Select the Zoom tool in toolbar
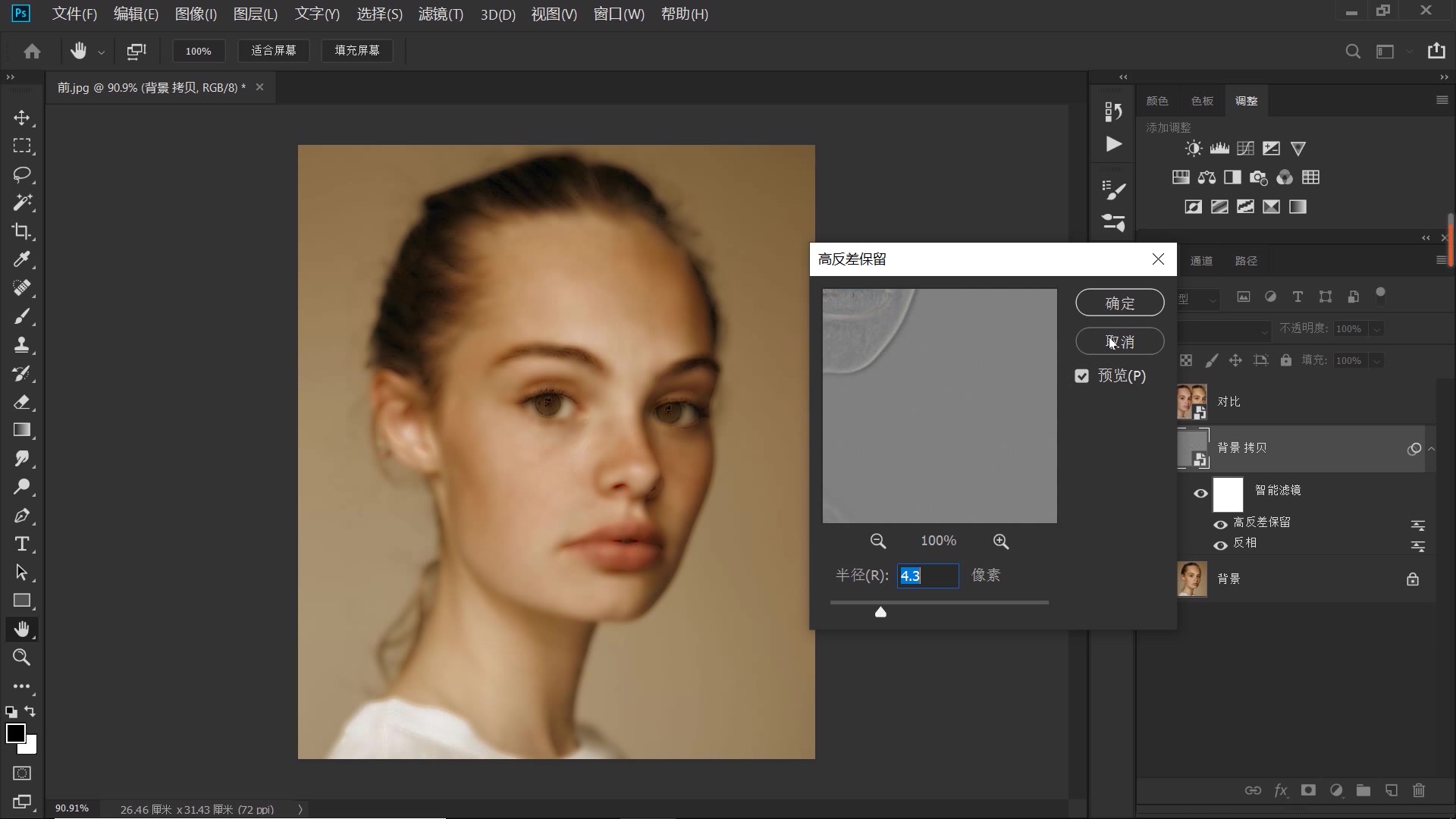The height and width of the screenshot is (819, 1456). 22,657
